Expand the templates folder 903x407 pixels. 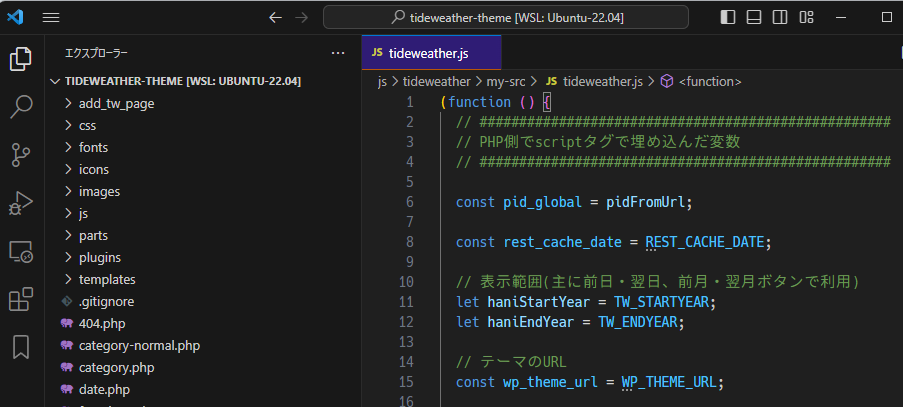click(106, 279)
